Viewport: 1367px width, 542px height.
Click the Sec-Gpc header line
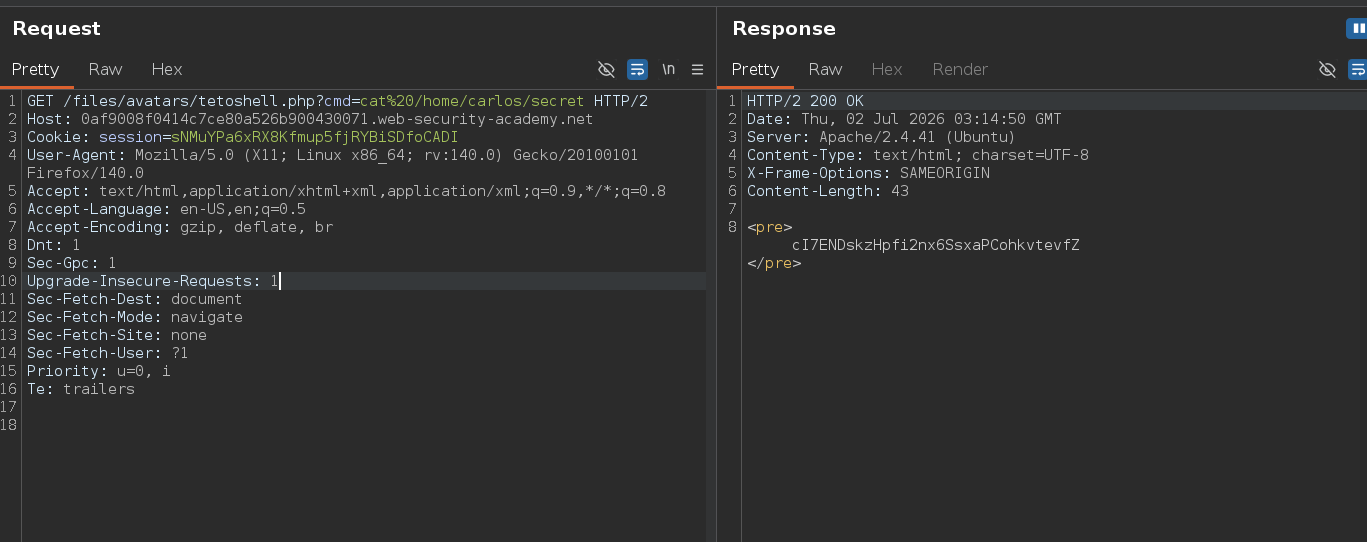click(x=72, y=263)
